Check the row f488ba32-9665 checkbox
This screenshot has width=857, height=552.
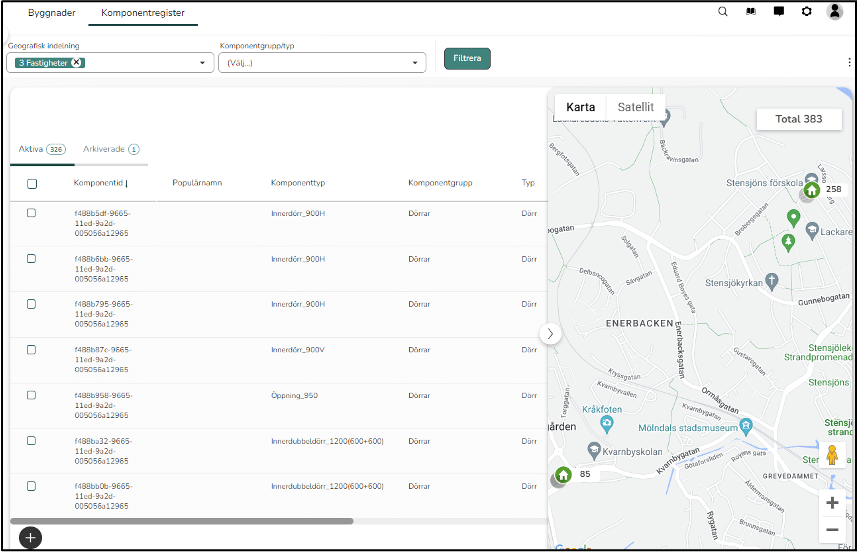point(32,441)
